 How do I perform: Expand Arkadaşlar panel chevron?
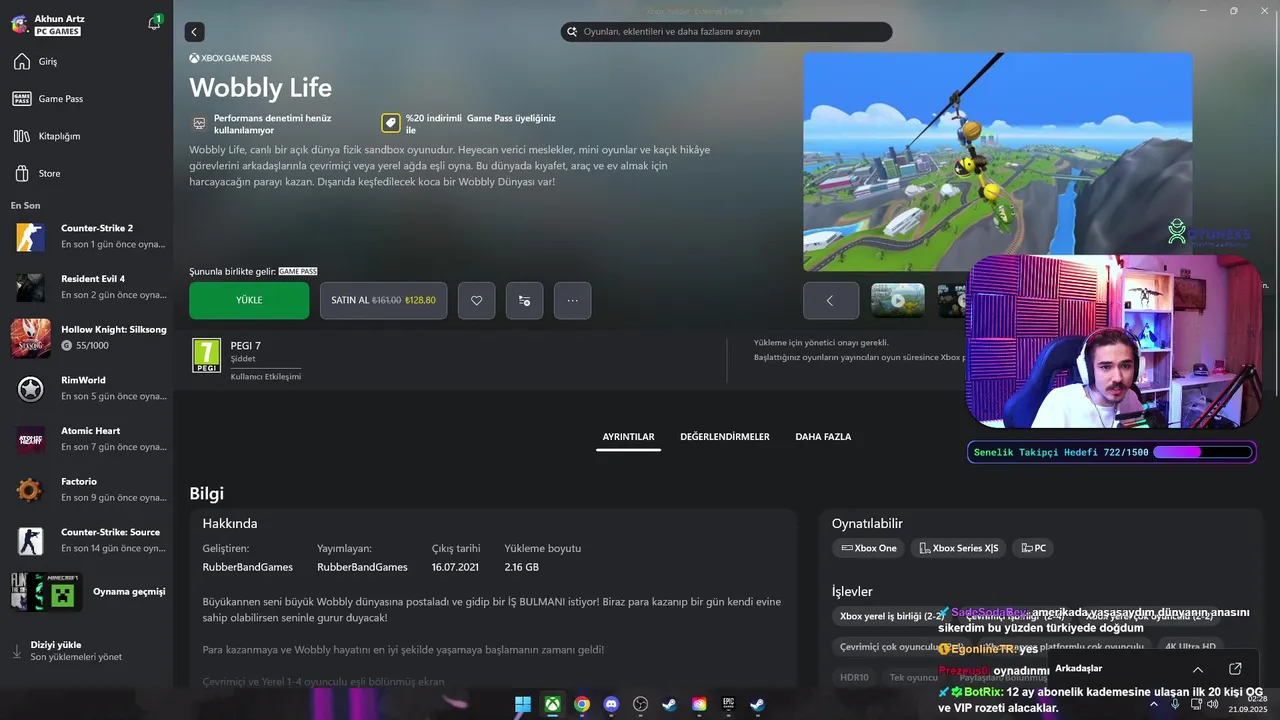coord(1198,669)
